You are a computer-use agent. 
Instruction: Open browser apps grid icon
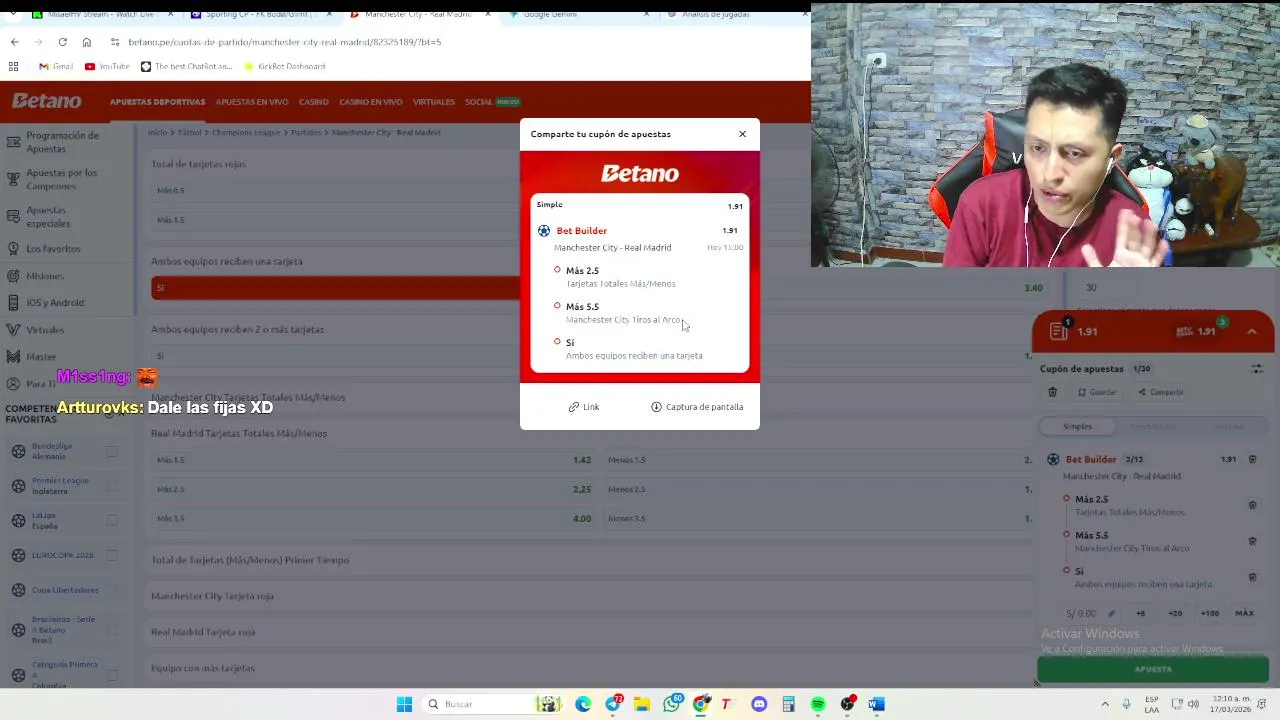13,66
